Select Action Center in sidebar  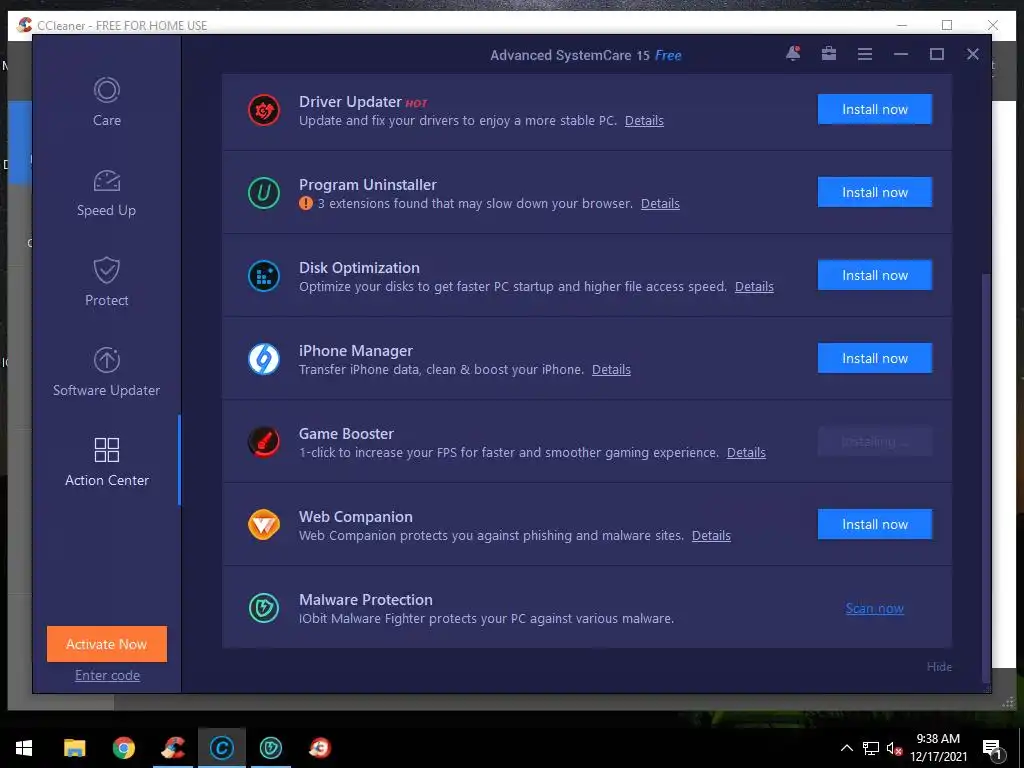click(106, 462)
